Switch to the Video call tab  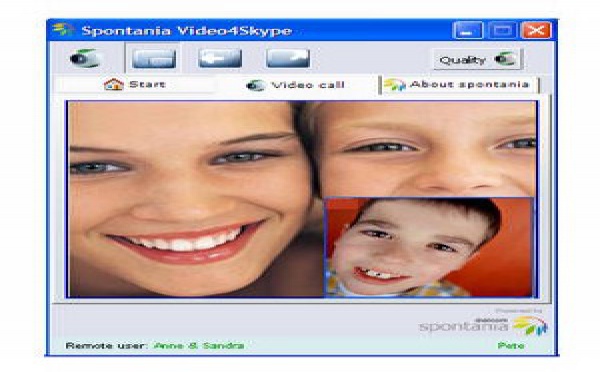(x=297, y=85)
